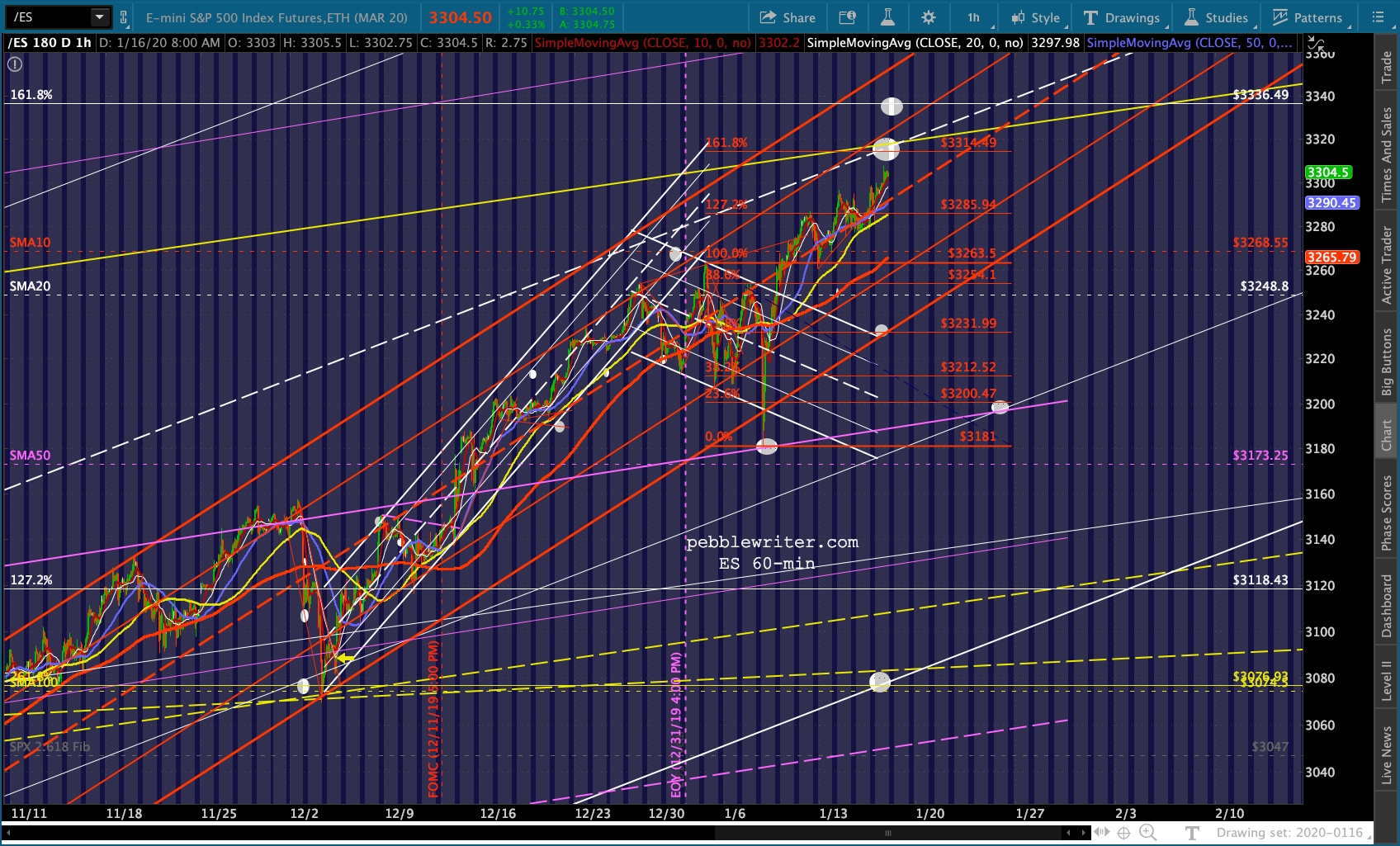1400x846 pixels.
Task: Open the Drawings menu
Action: point(1123,17)
